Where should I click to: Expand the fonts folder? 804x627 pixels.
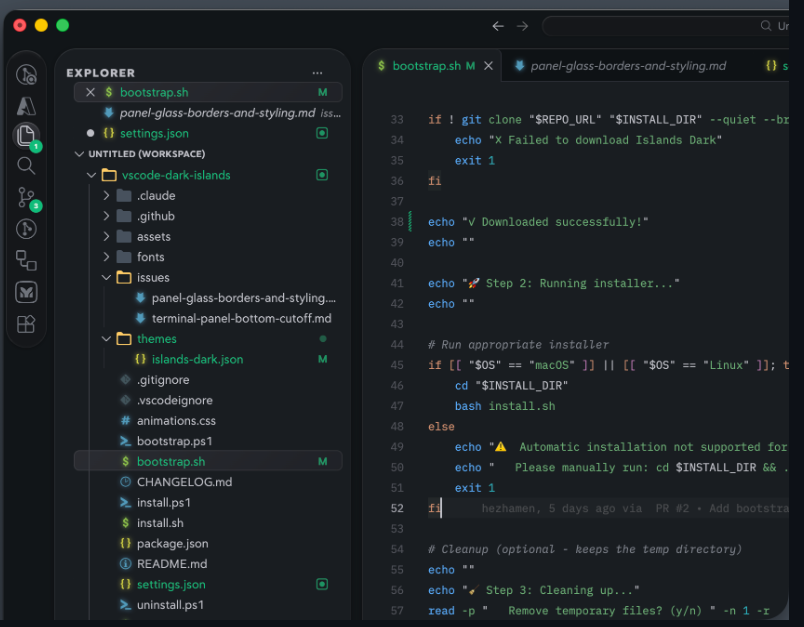pos(106,257)
